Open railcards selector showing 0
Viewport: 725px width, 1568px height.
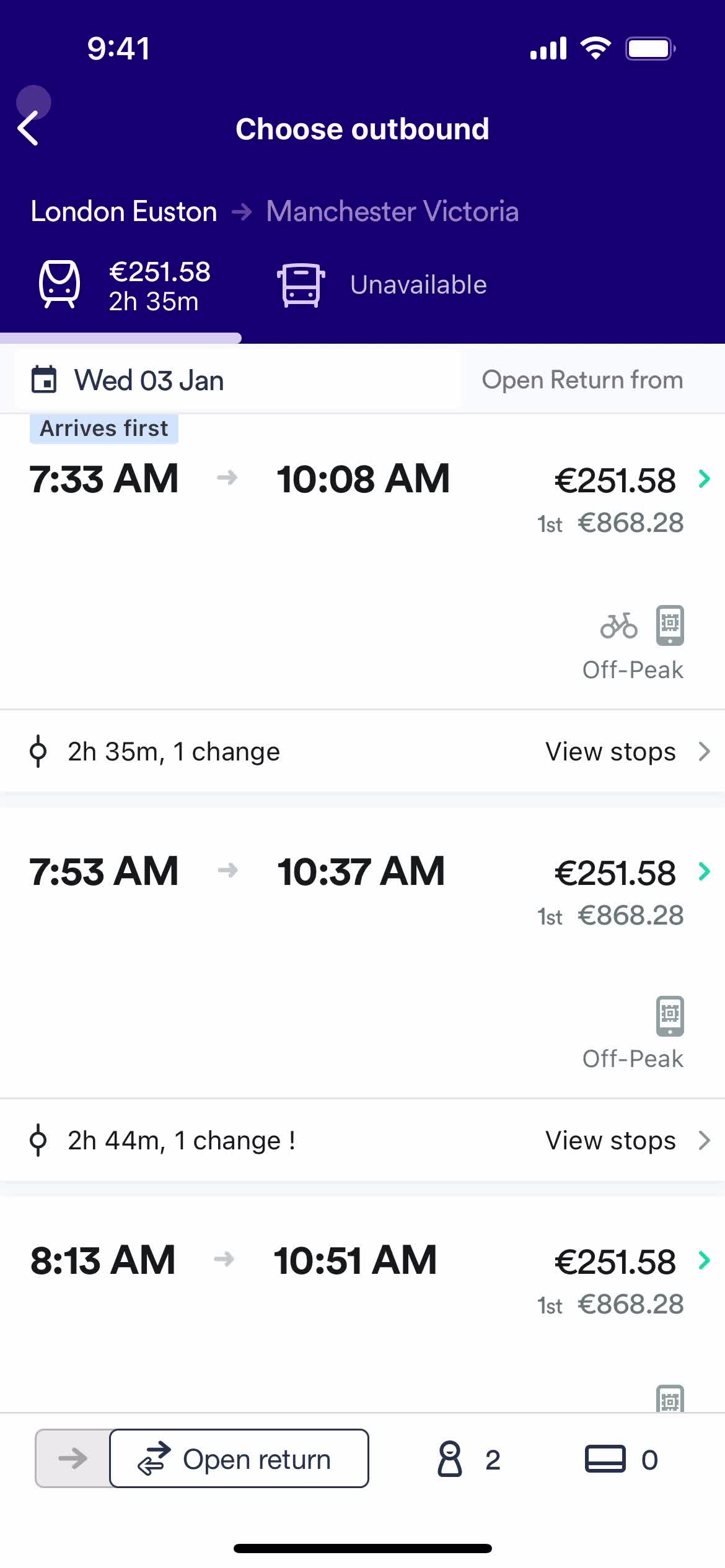622,1459
